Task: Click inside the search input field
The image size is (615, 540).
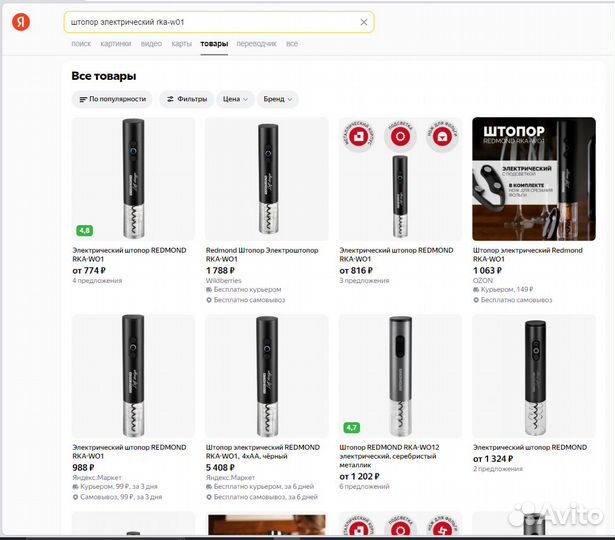Action: click(210, 21)
